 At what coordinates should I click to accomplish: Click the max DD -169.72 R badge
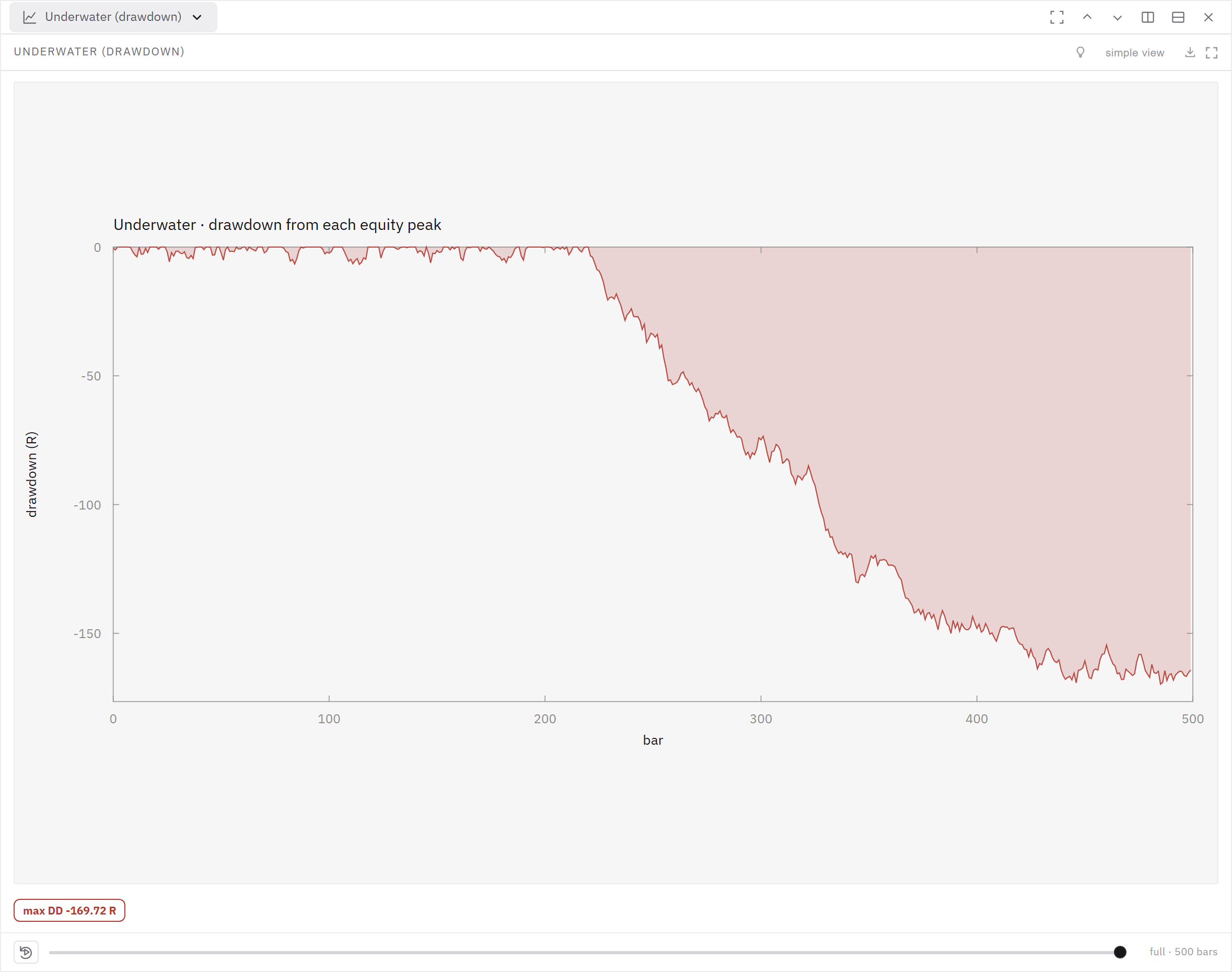coord(69,910)
